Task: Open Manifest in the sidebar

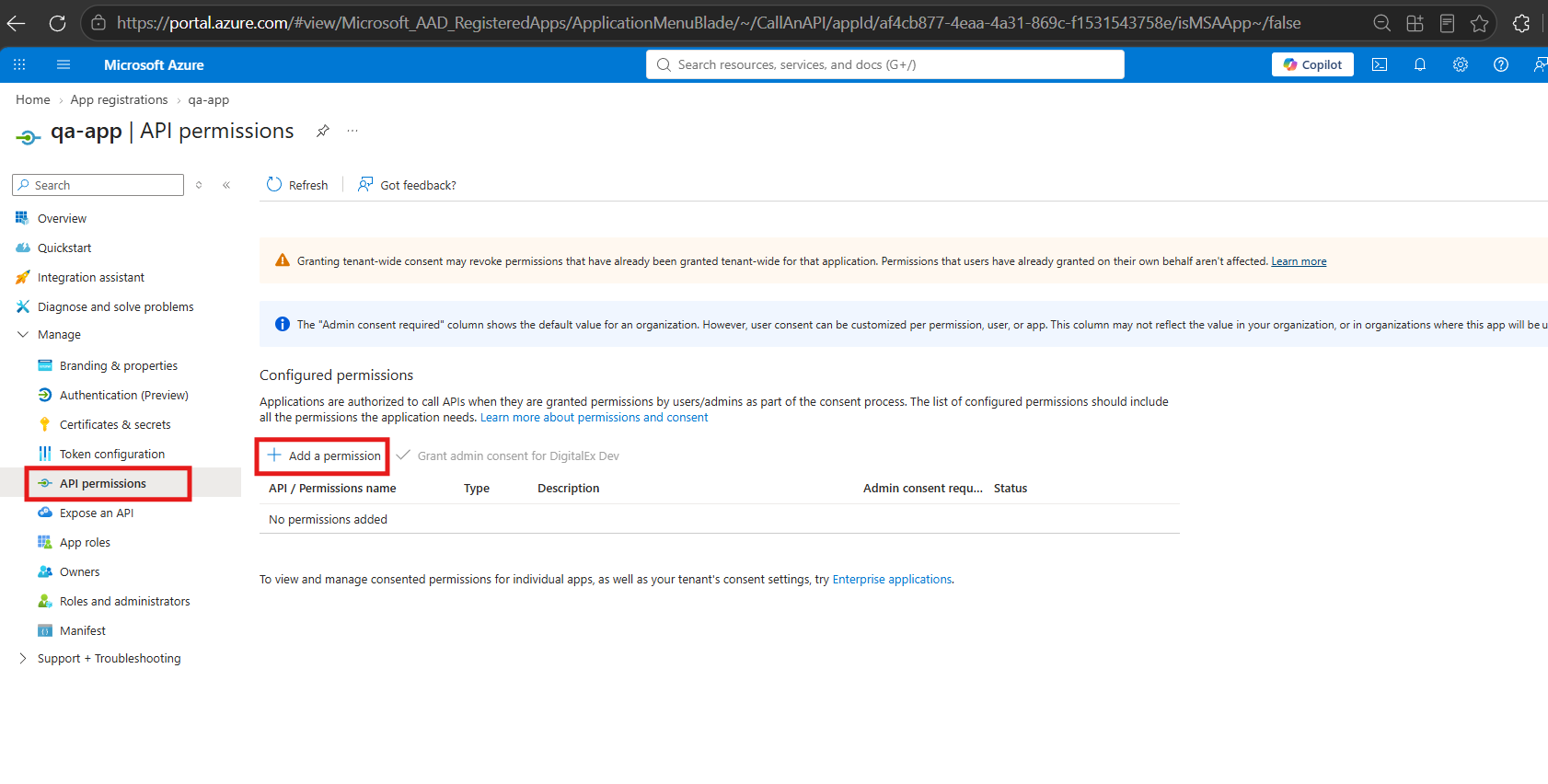Action: [83, 630]
